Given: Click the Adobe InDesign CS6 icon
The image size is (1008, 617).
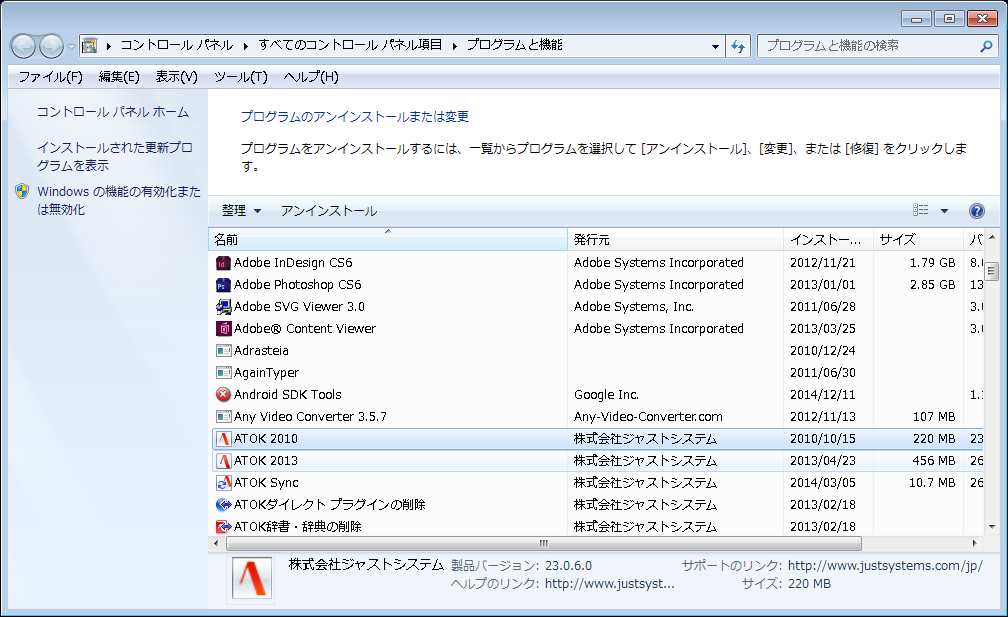Looking at the screenshot, I should click(223, 263).
